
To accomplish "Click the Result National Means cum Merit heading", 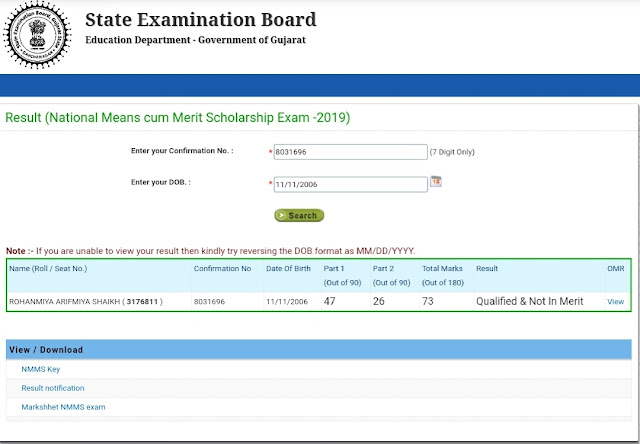I will [x=178, y=118].
